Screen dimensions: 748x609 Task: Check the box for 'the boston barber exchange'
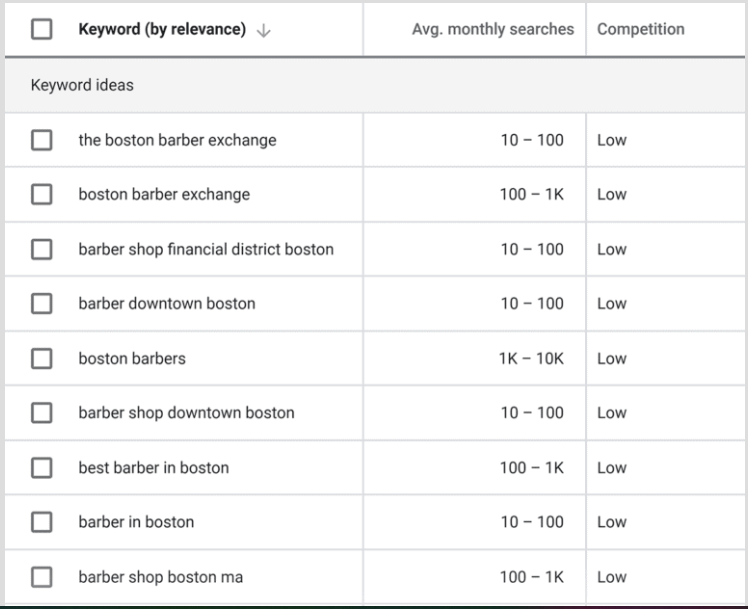tap(42, 140)
